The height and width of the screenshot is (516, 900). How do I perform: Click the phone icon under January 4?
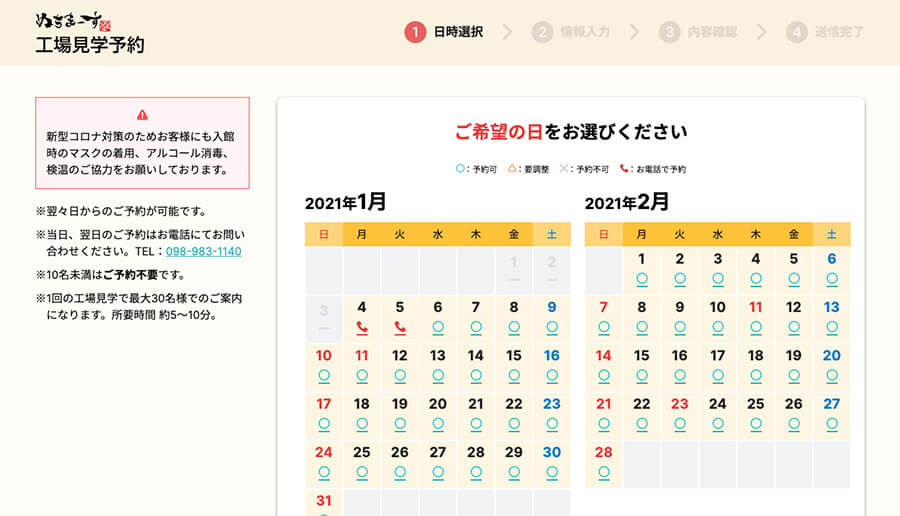pos(362,327)
